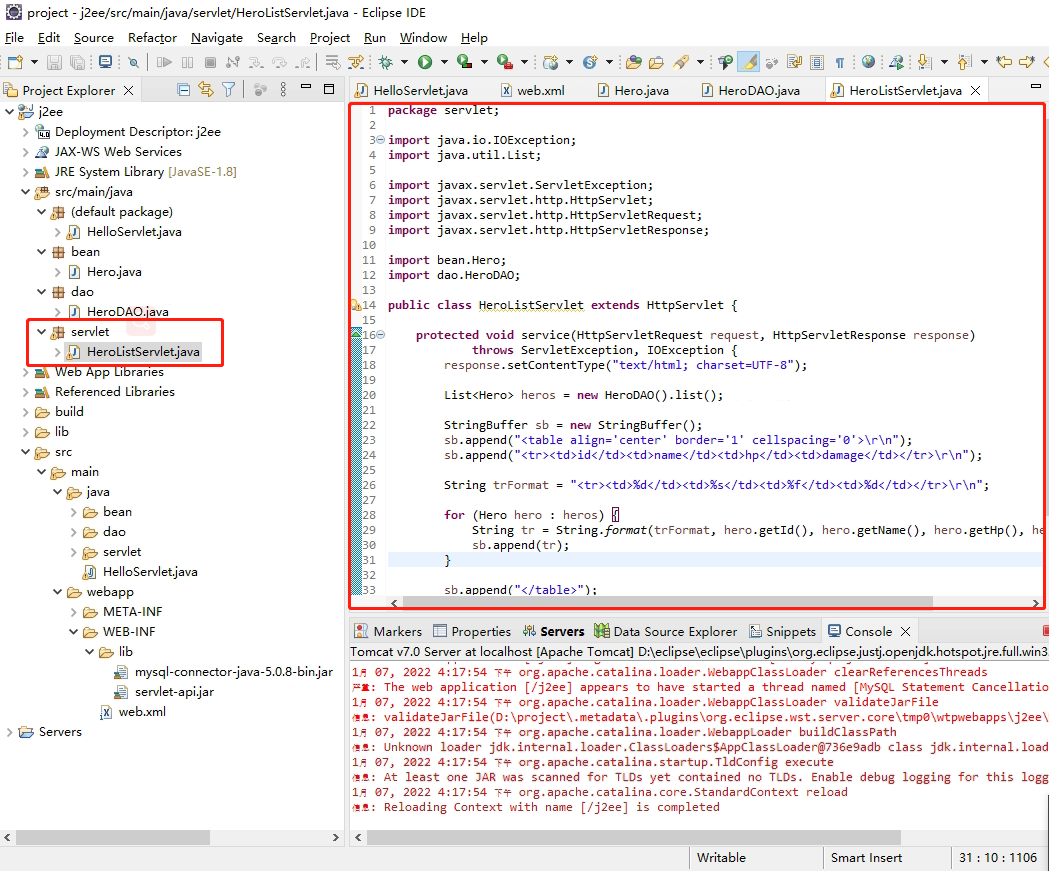Click the Open Web Browser globe icon
The image size is (1049, 871).
coord(868,62)
